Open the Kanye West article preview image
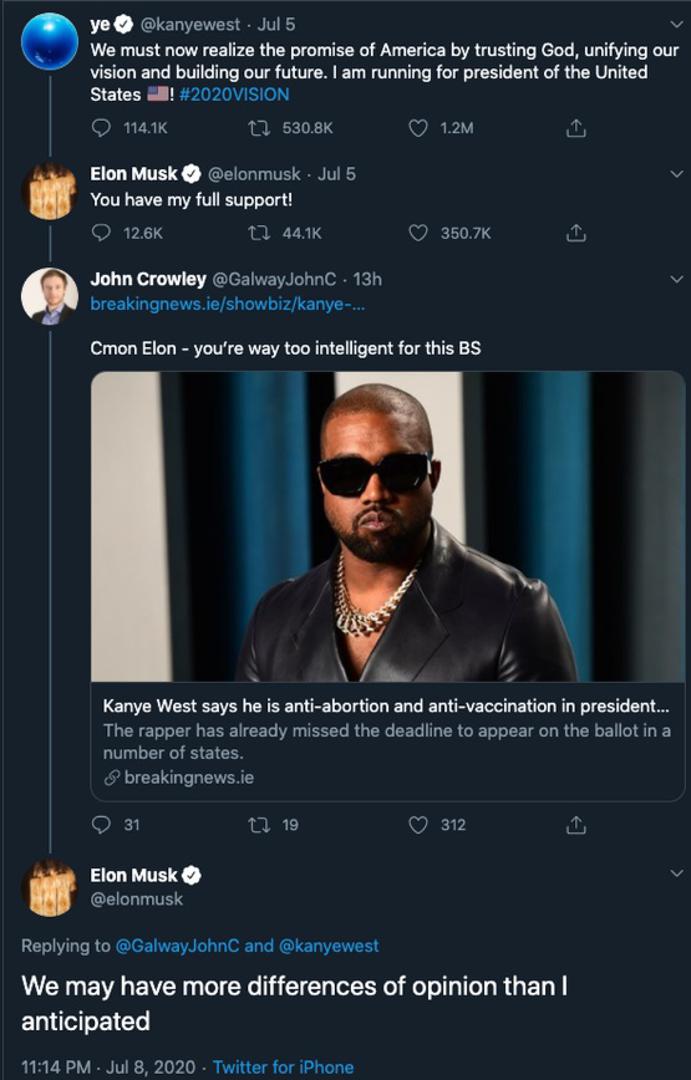This screenshot has width=691, height=1080. tap(388, 526)
